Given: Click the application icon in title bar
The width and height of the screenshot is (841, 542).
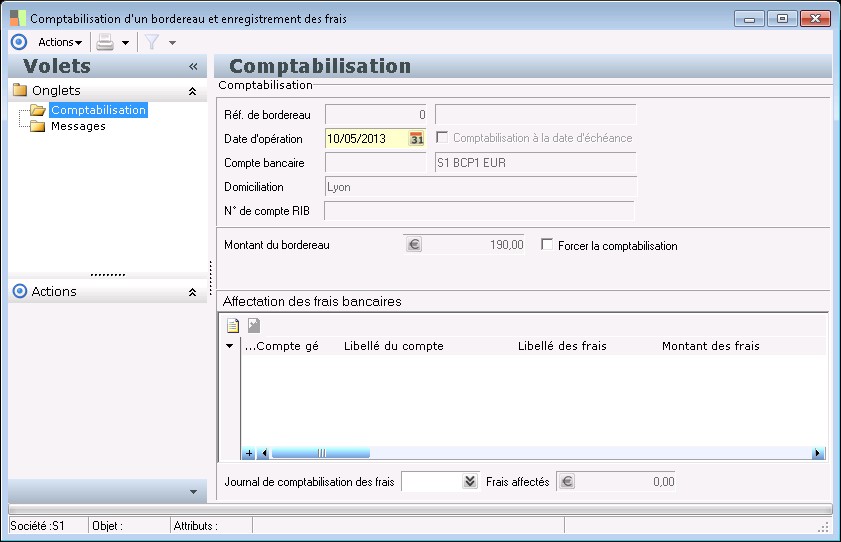Looking at the screenshot, I should click(x=18, y=18).
